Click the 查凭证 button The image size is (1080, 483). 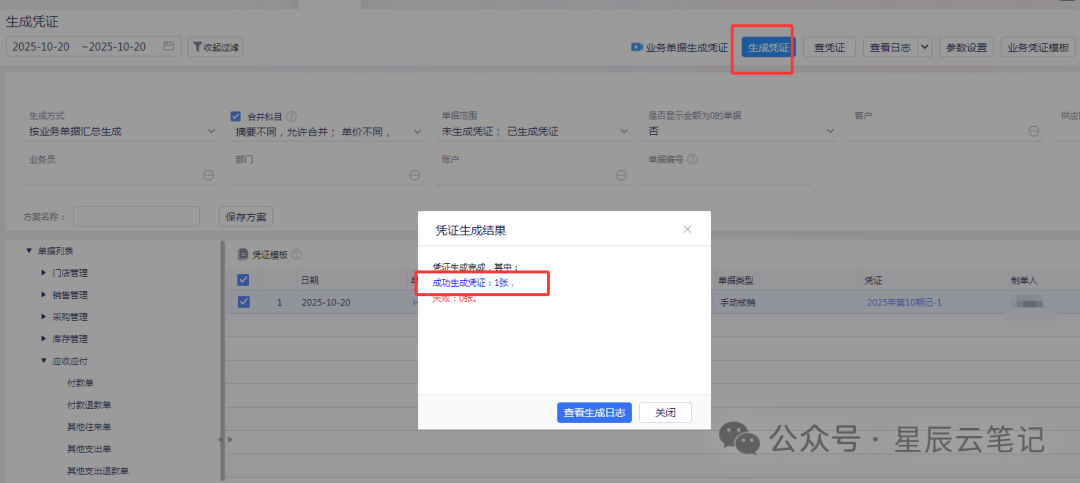[x=829, y=48]
